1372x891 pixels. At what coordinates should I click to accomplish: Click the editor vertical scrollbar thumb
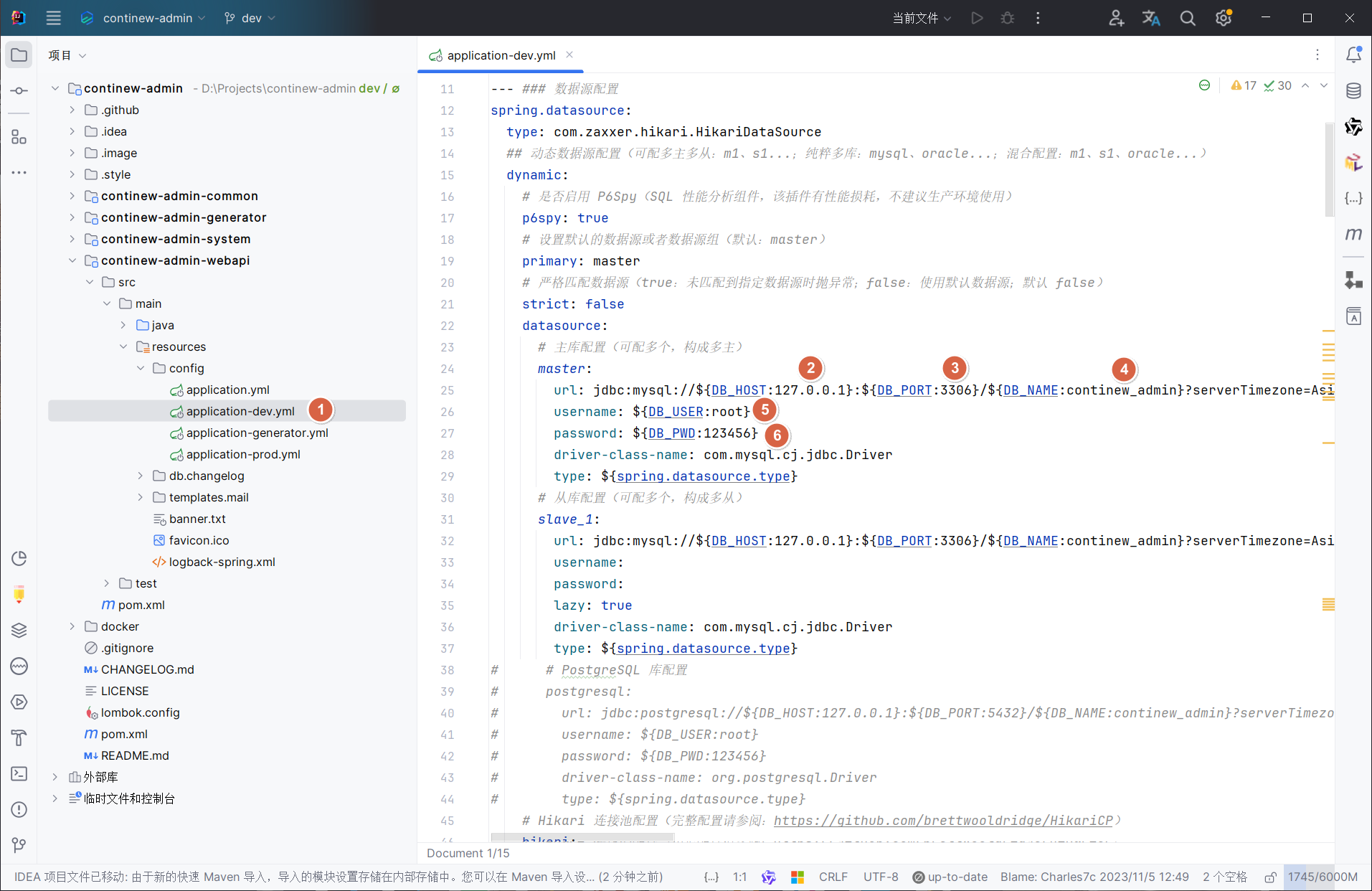(1329, 169)
